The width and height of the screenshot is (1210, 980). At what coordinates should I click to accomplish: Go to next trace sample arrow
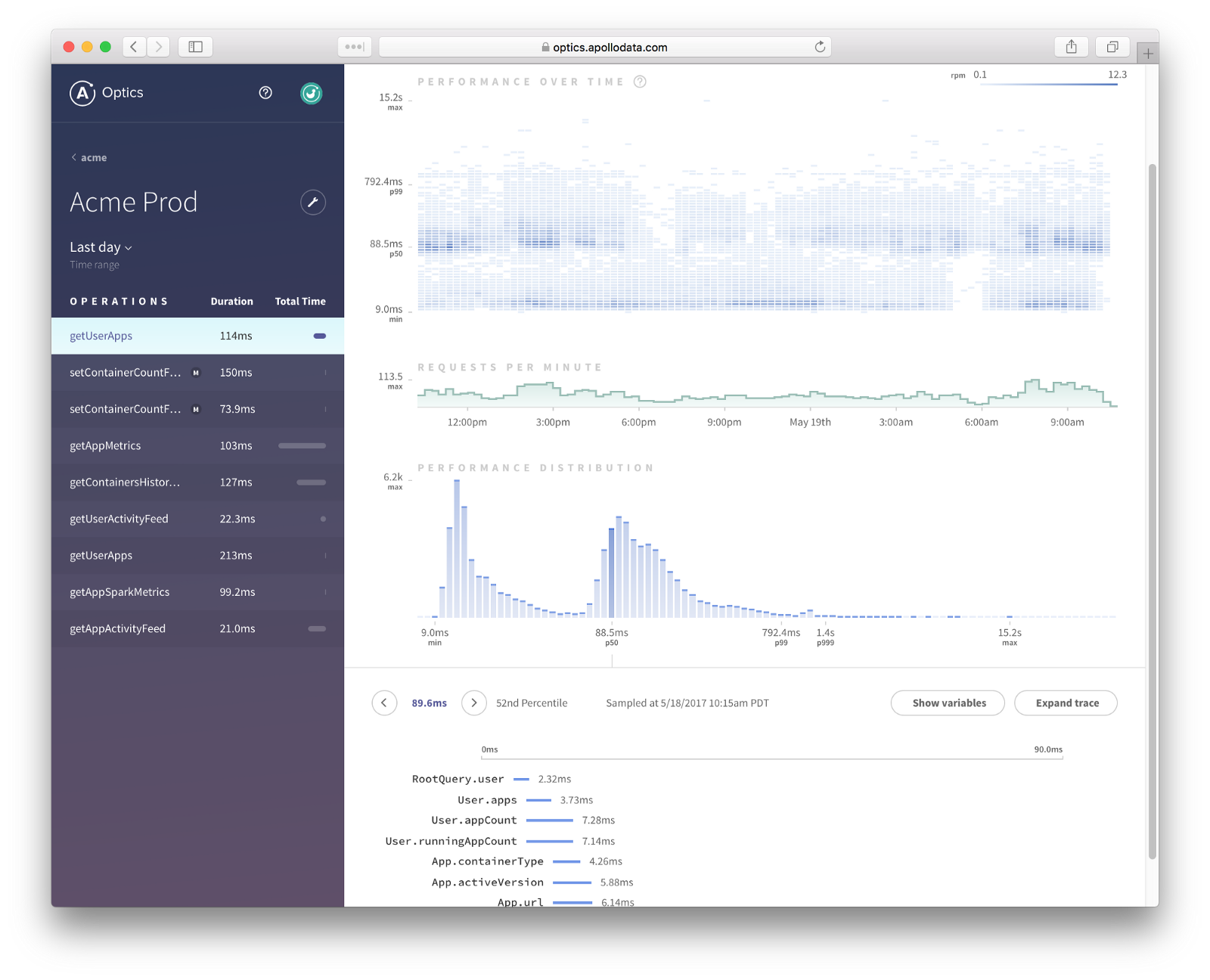point(474,703)
